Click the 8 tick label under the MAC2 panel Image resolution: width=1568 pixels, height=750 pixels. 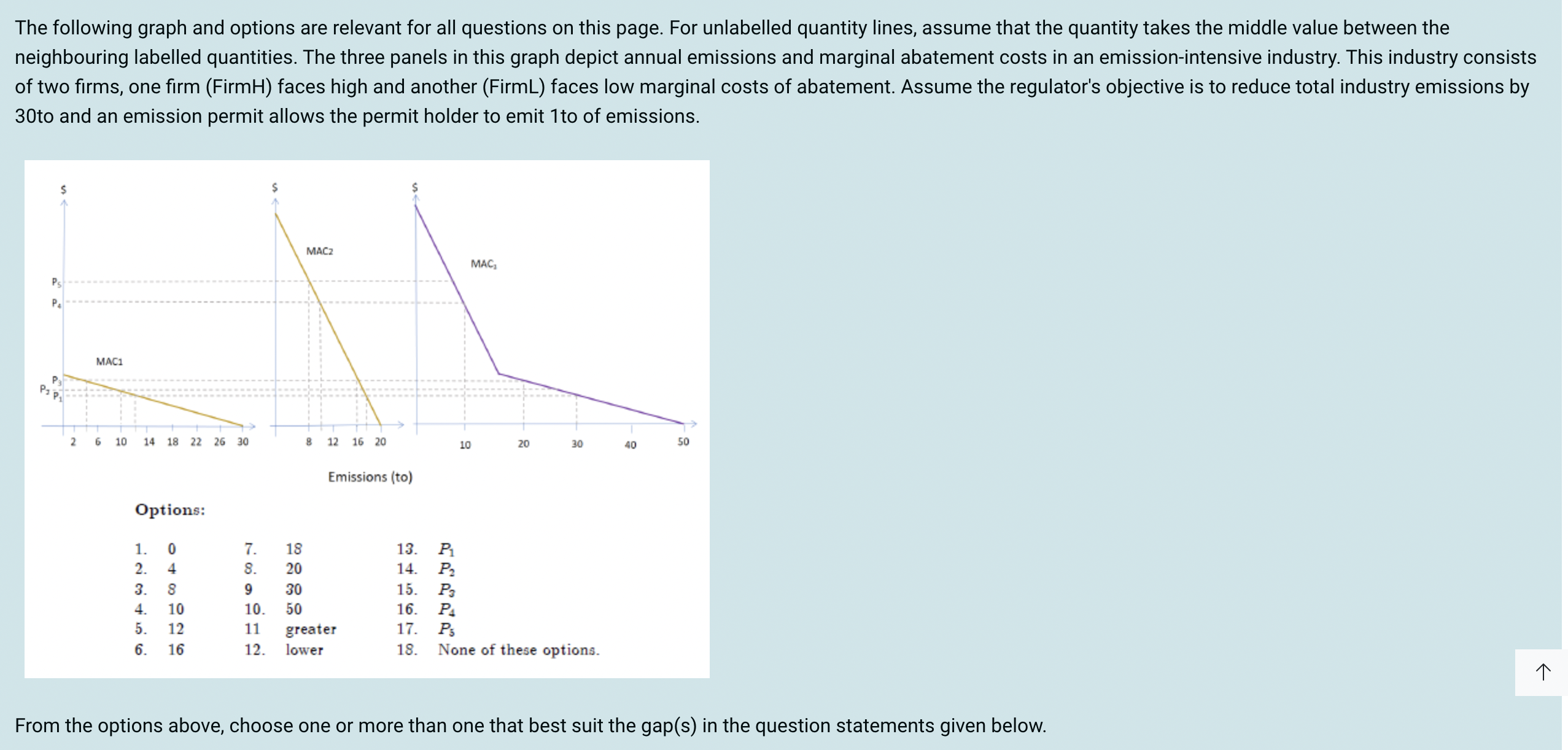tap(309, 442)
